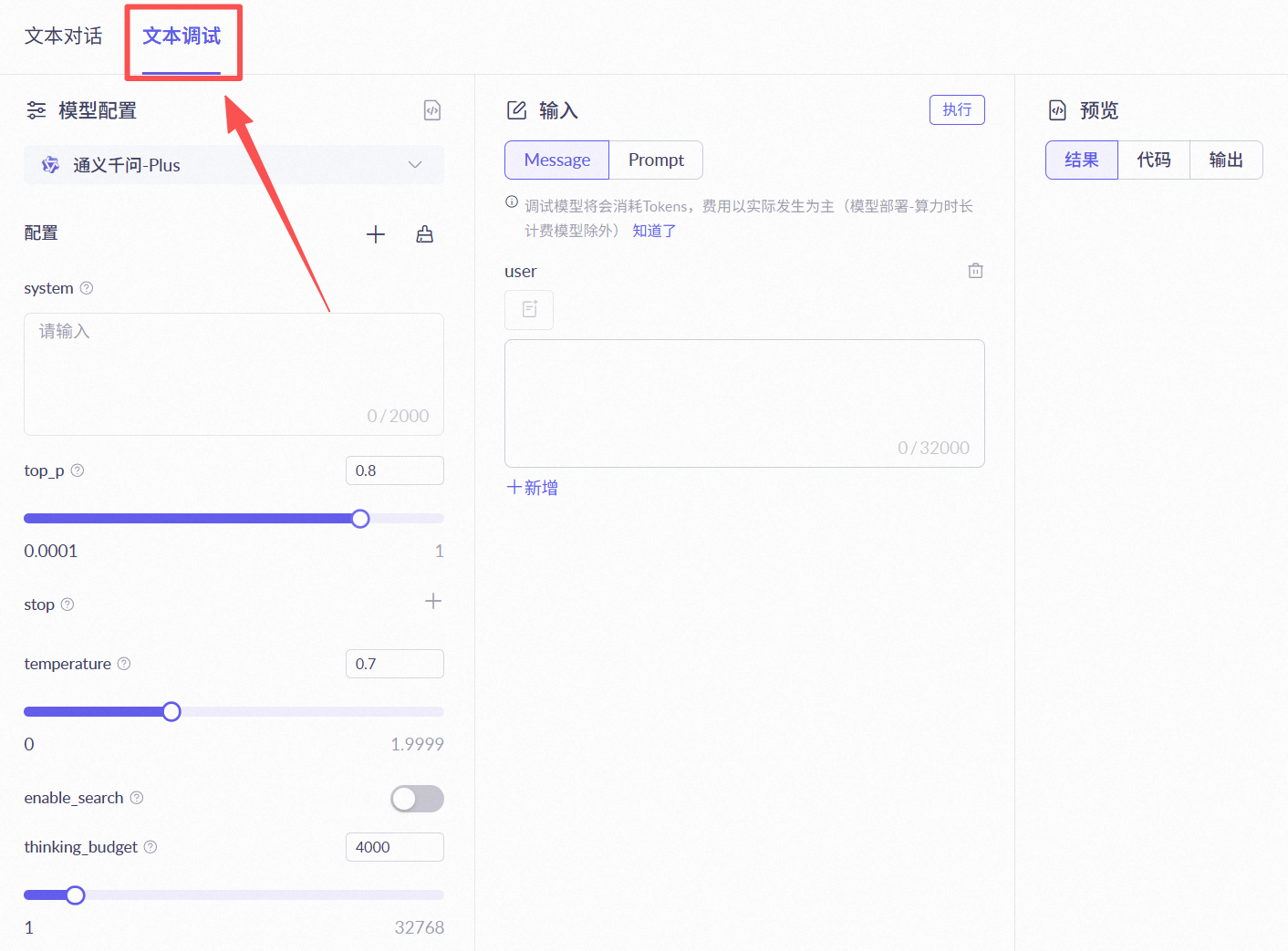This screenshot has width=1288, height=951.
Task: Show help tooltip for enable_search
Action: tap(137, 798)
